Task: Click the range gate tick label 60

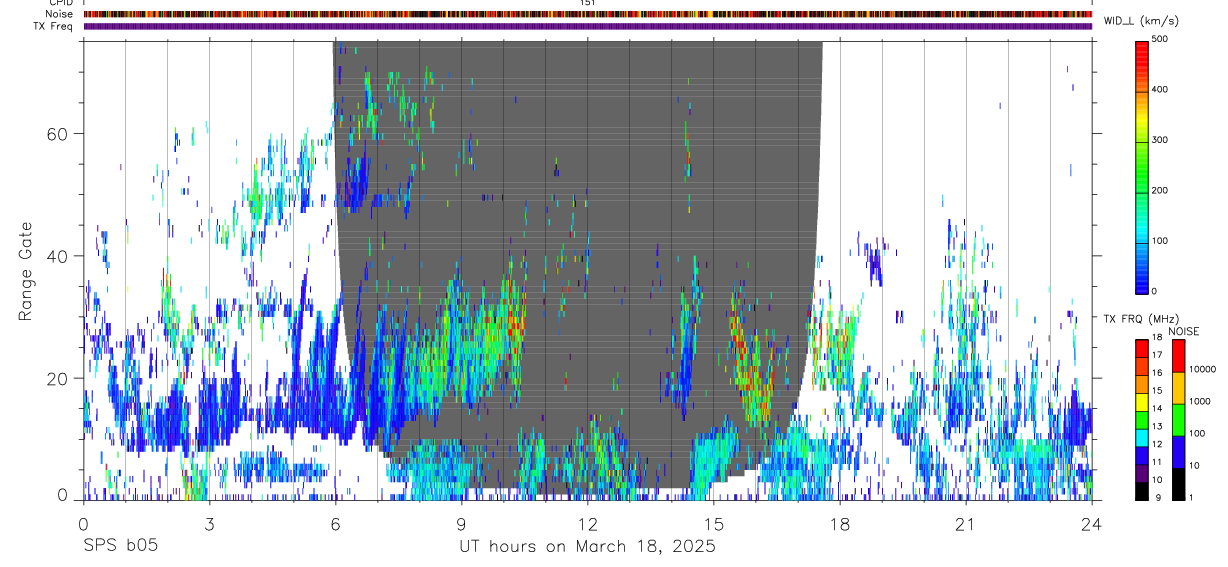Action: tap(59, 134)
